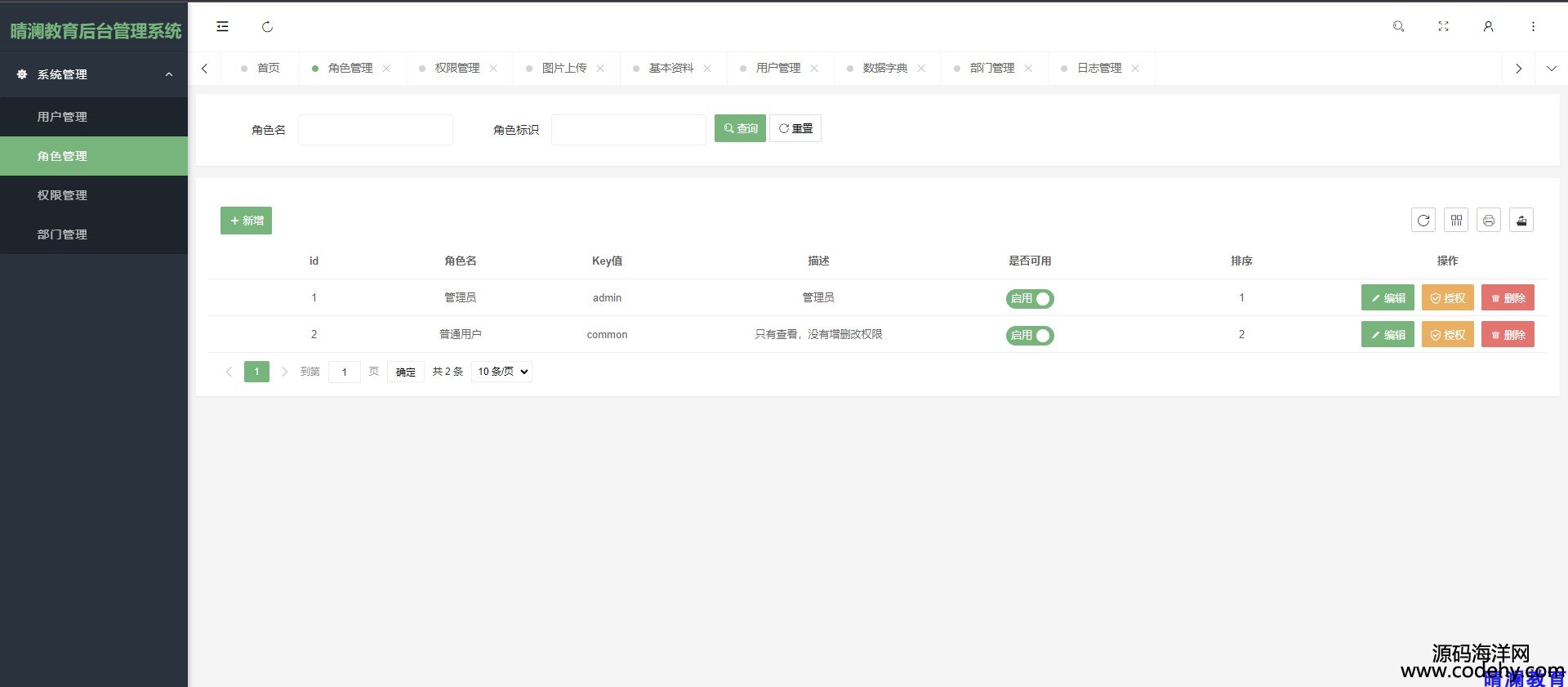The height and width of the screenshot is (687, 1568).
Task: Open the 10 条/页 page size dropdown
Action: (x=501, y=372)
